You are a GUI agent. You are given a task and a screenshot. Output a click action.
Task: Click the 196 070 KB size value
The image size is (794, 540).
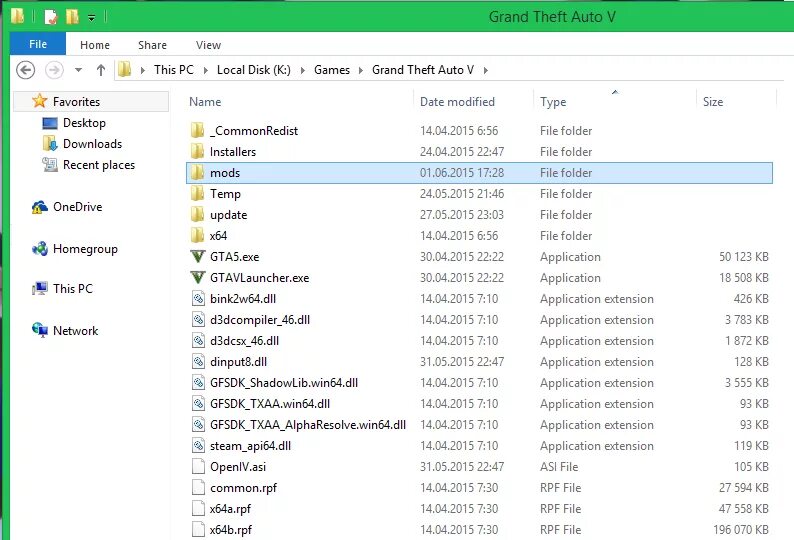coord(741,530)
